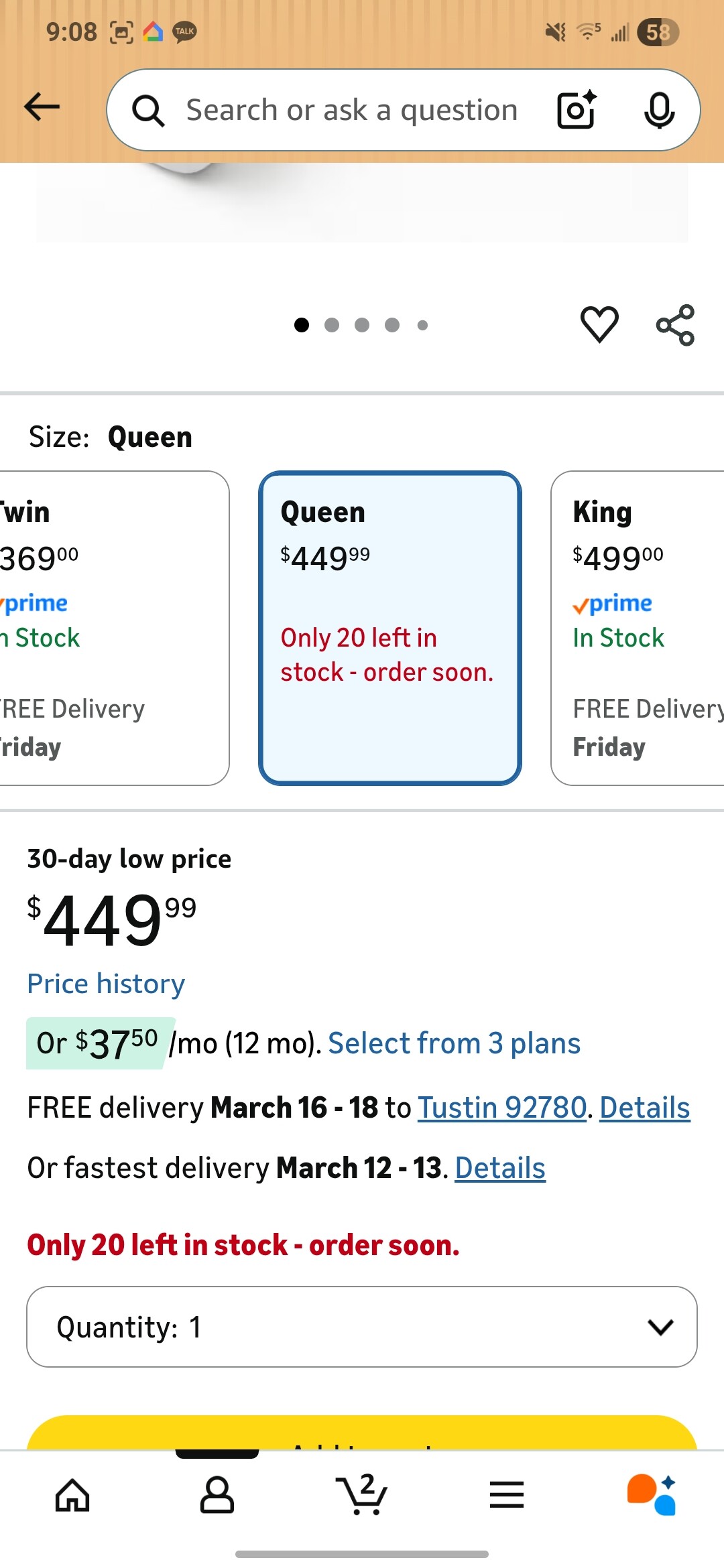The width and height of the screenshot is (724, 1568).
Task: Change delivery location Tustin 92780
Action: [x=502, y=1108]
